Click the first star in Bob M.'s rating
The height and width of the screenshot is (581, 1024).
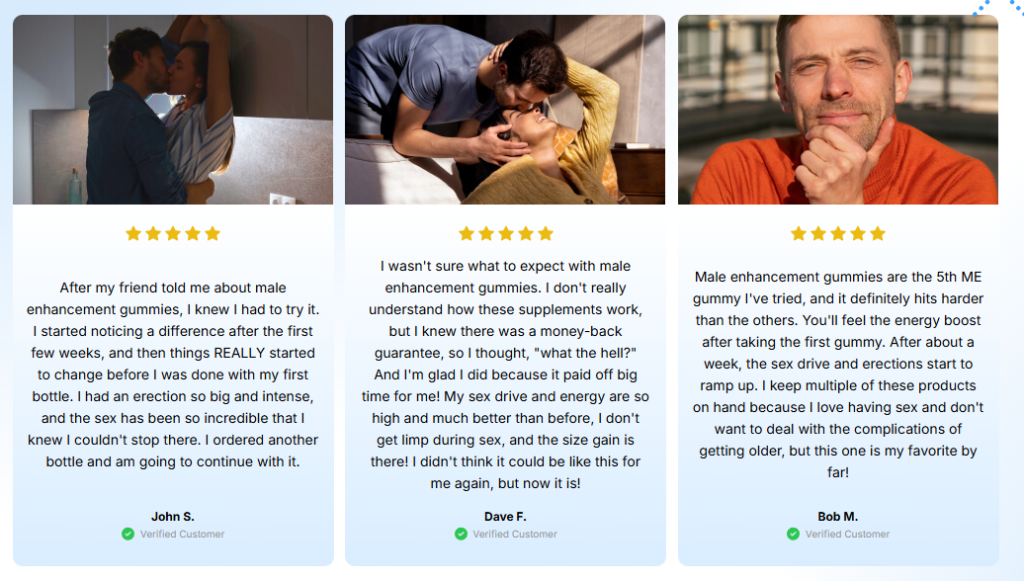point(798,234)
